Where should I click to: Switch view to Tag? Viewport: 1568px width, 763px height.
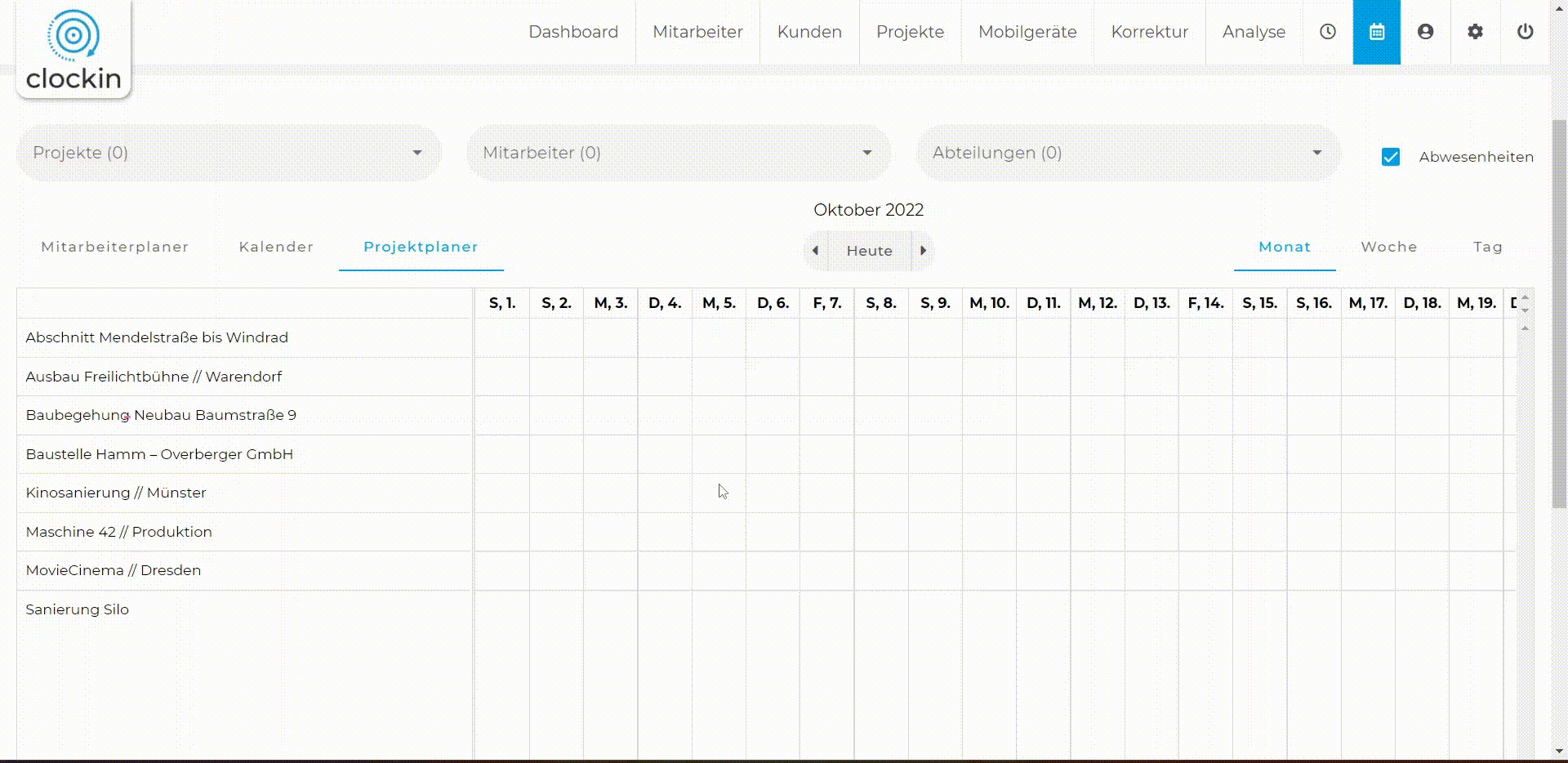pos(1488,247)
